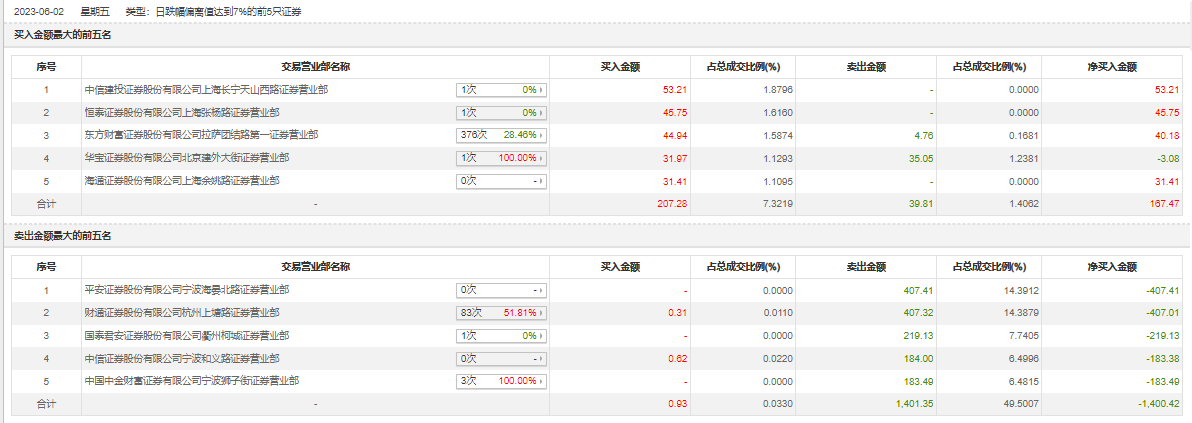Expand the 376次 28.46% stats box
Image resolution: width=1192 pixels, height=423 pixels.
(502, 135)
